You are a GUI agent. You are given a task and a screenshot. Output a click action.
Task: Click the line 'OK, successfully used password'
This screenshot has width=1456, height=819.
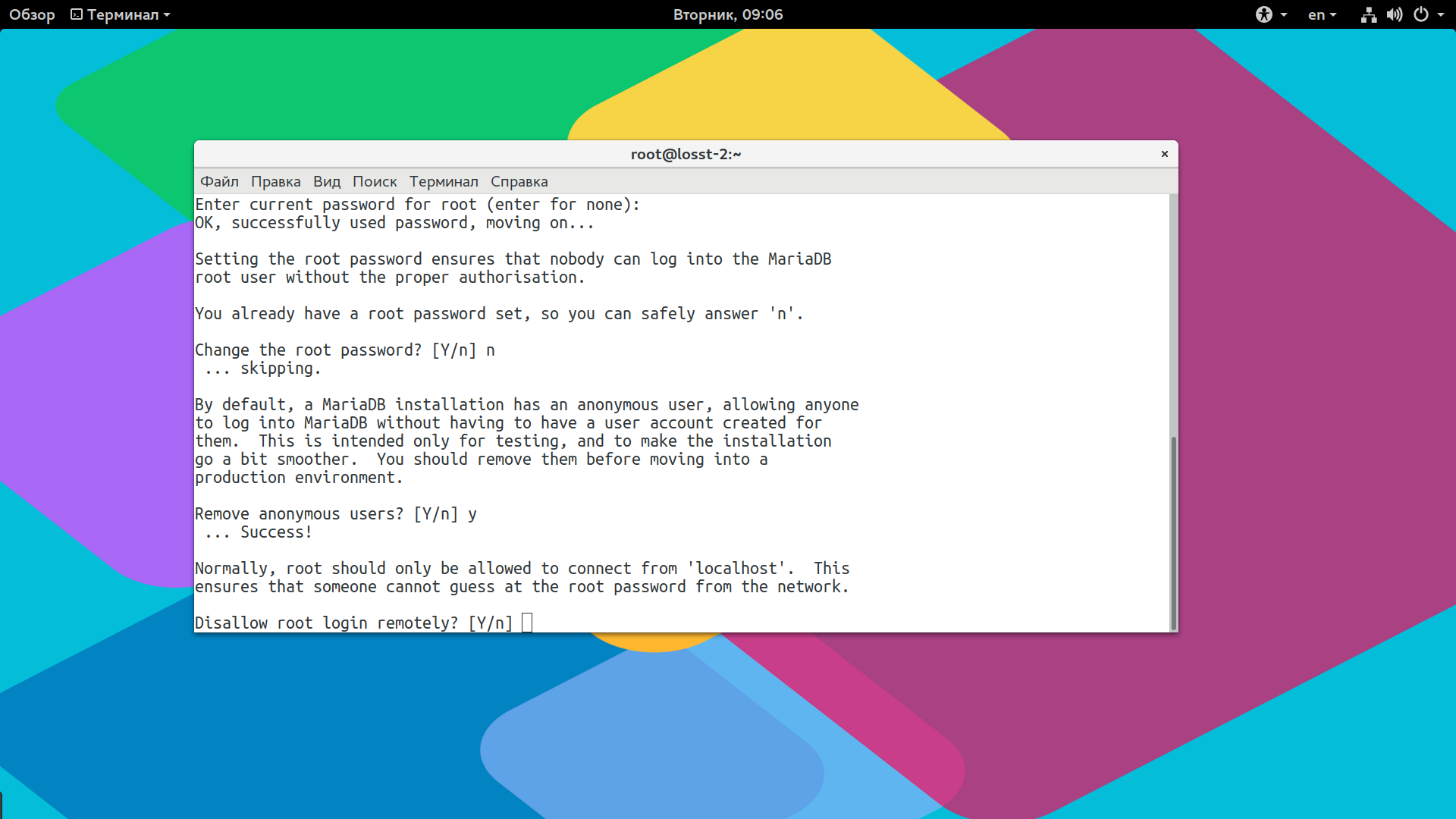point(394,222)
